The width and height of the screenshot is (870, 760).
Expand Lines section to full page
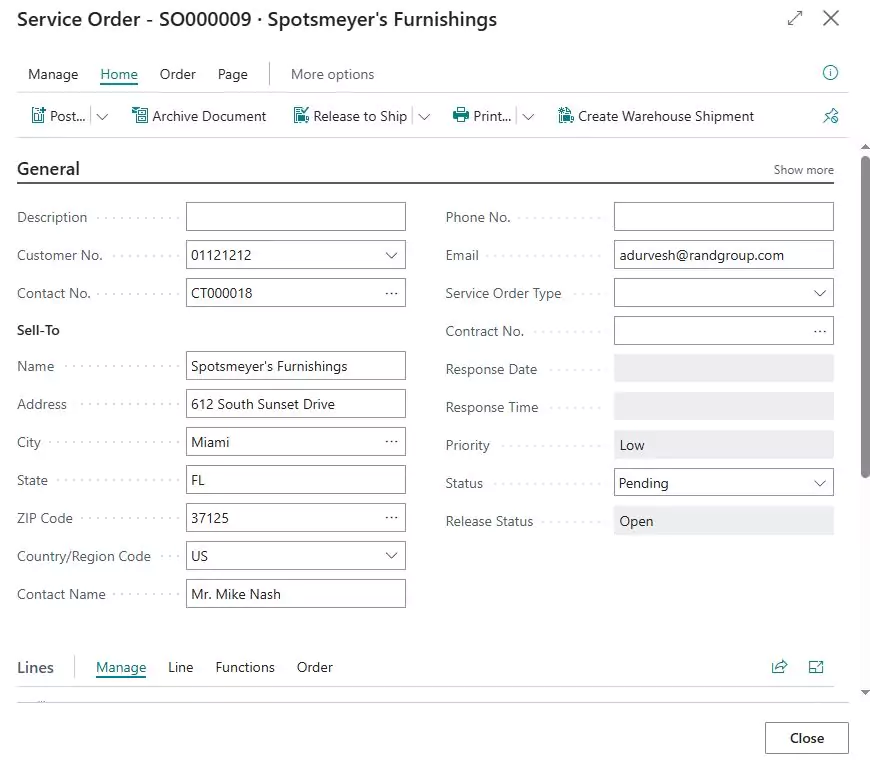[x=816, y=667]
